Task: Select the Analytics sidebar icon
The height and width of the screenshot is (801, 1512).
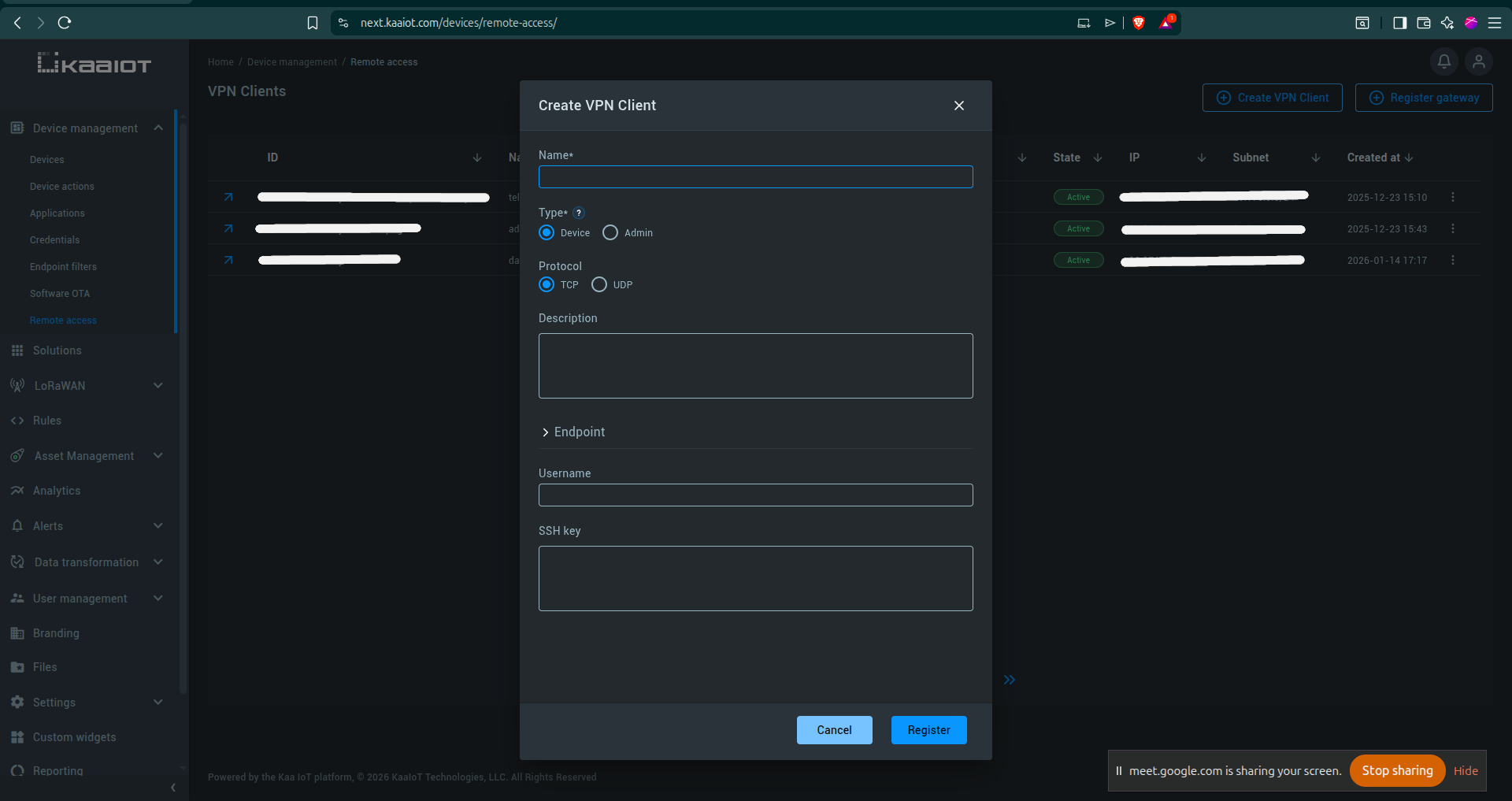Action: click(17, 490)
